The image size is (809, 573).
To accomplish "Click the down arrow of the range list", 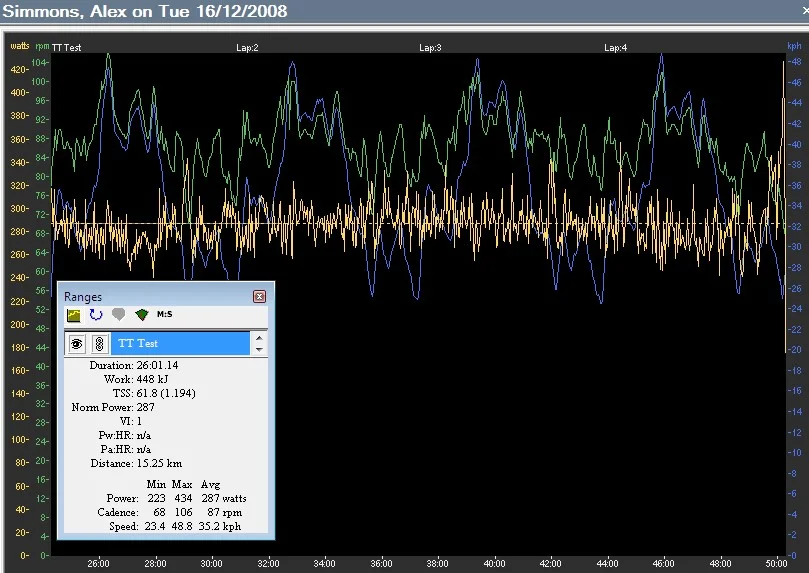I will point(259,349).
